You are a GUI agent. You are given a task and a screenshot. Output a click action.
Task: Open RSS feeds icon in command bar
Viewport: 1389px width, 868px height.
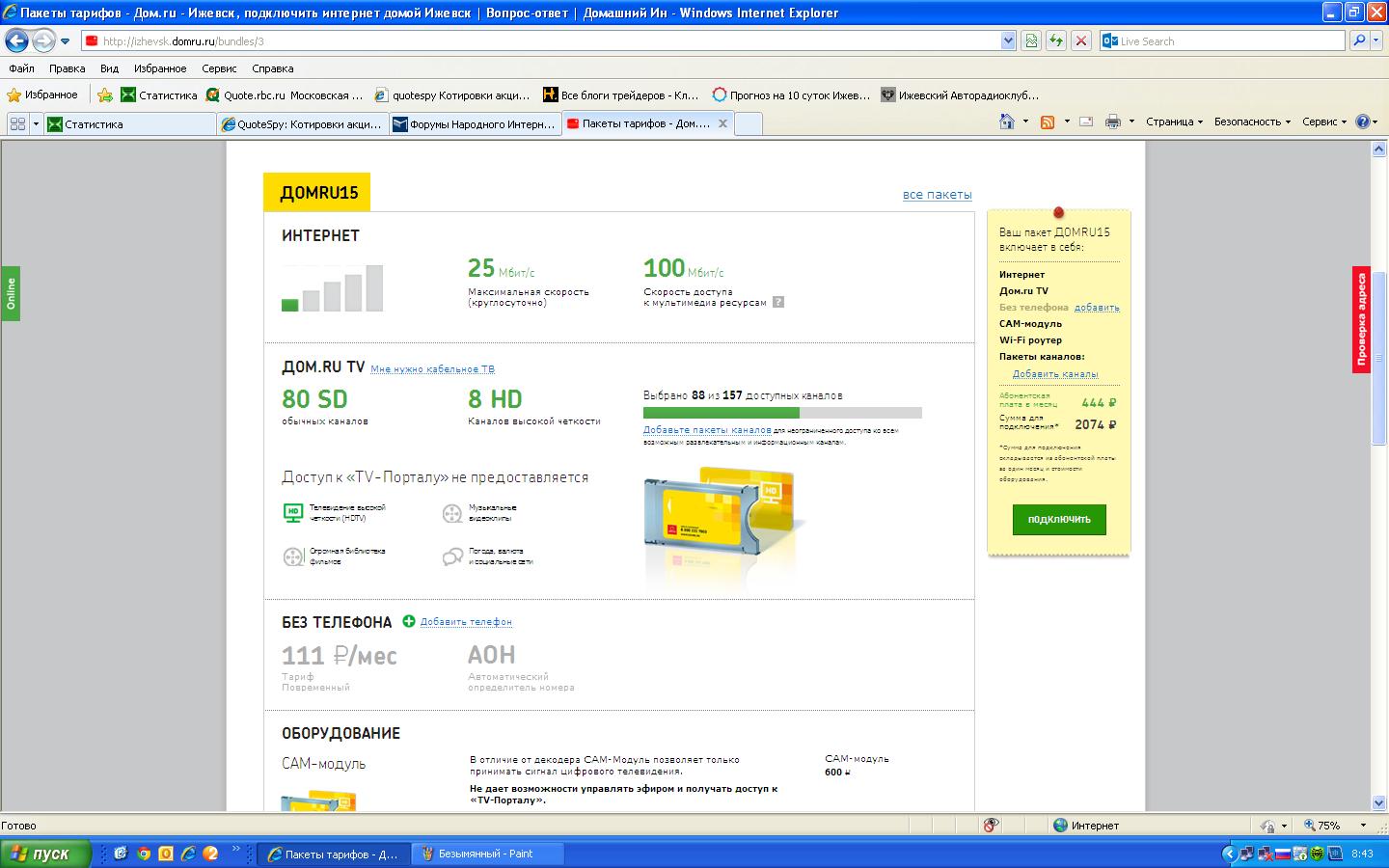1048,122
